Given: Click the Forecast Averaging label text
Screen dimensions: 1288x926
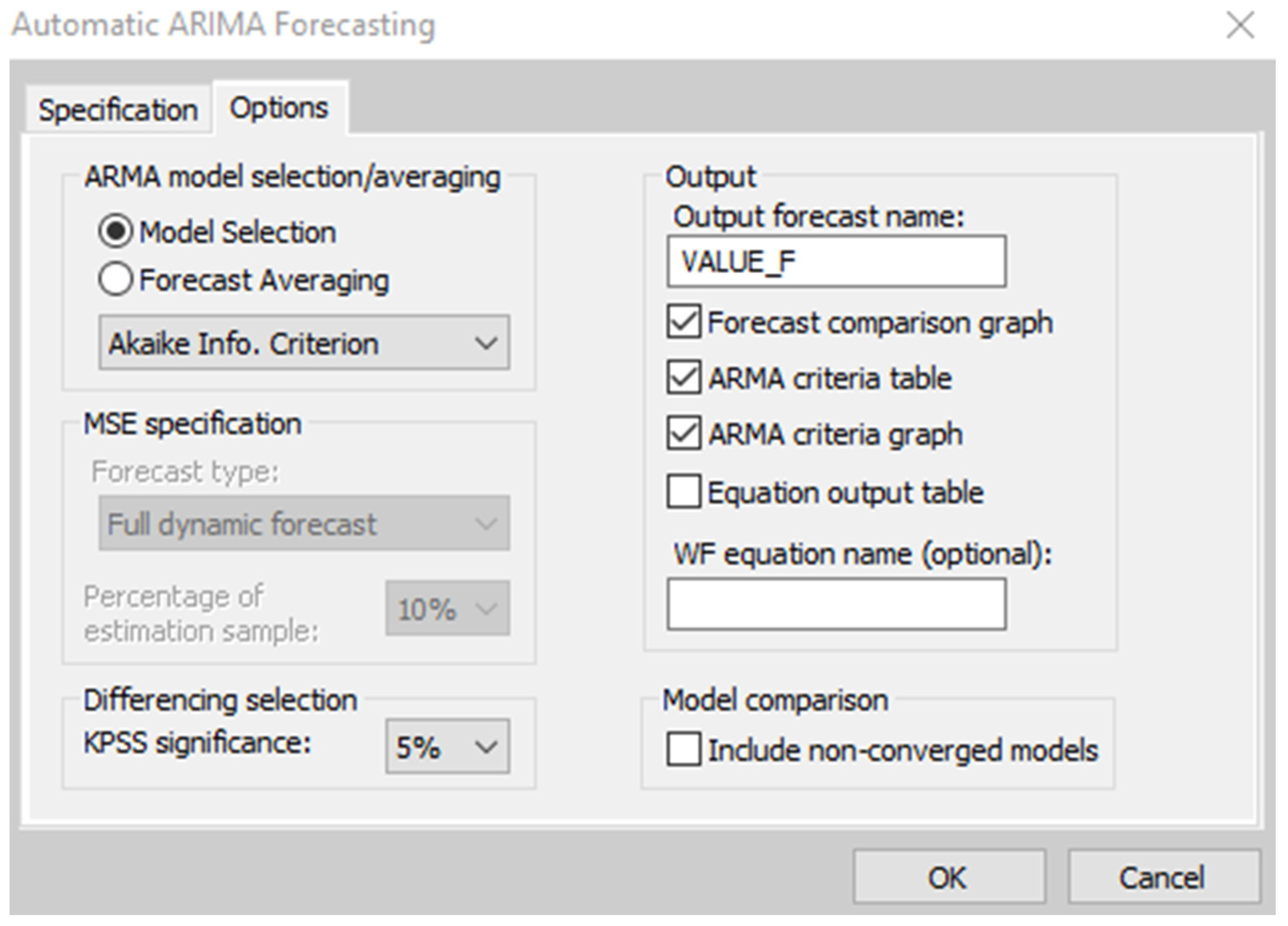Looking at the screenshot, I should [x=264, y=281].
